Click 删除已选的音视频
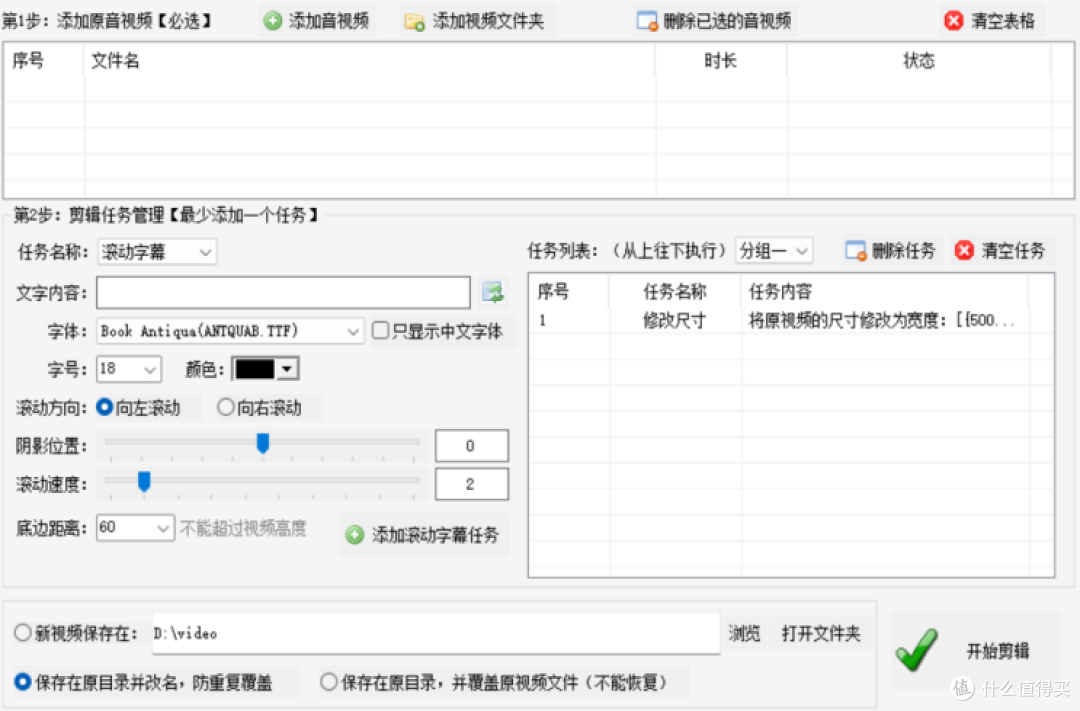The width and height of the screenshot is (1080, 711). (x=714, y=21)
